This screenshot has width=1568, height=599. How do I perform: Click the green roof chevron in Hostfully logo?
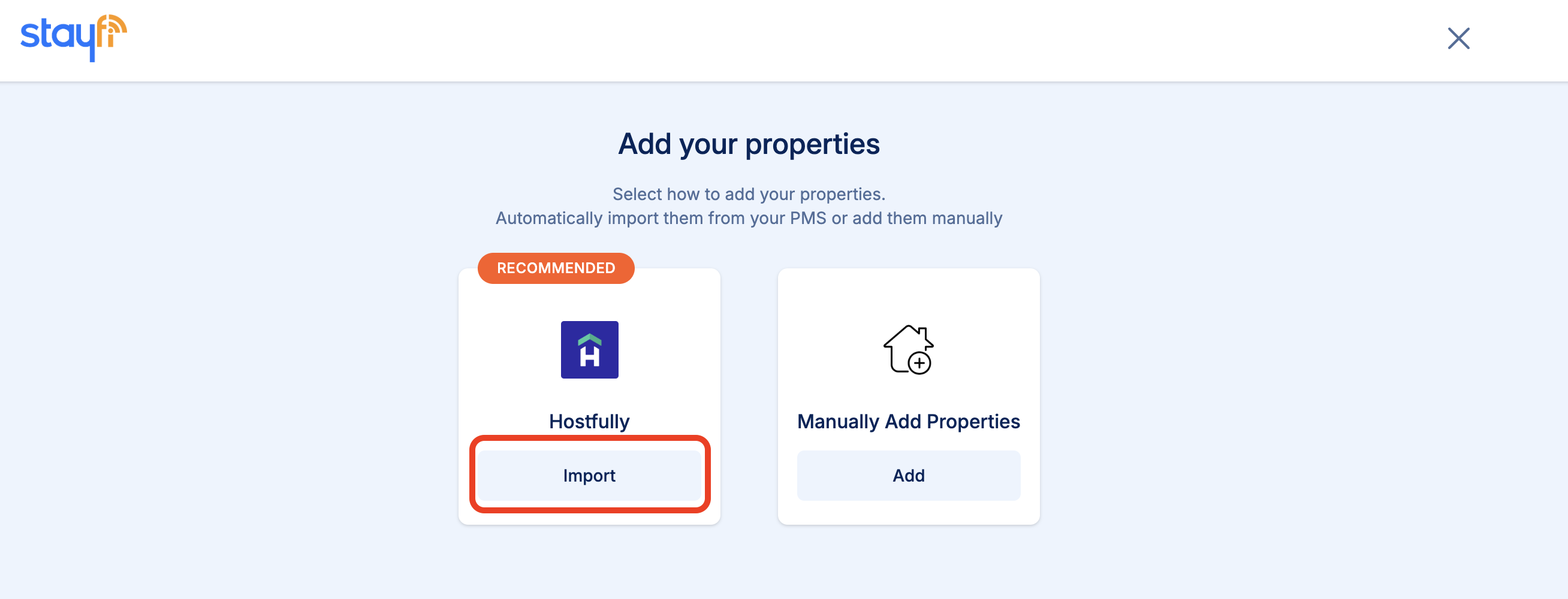[x=589, y=339]
